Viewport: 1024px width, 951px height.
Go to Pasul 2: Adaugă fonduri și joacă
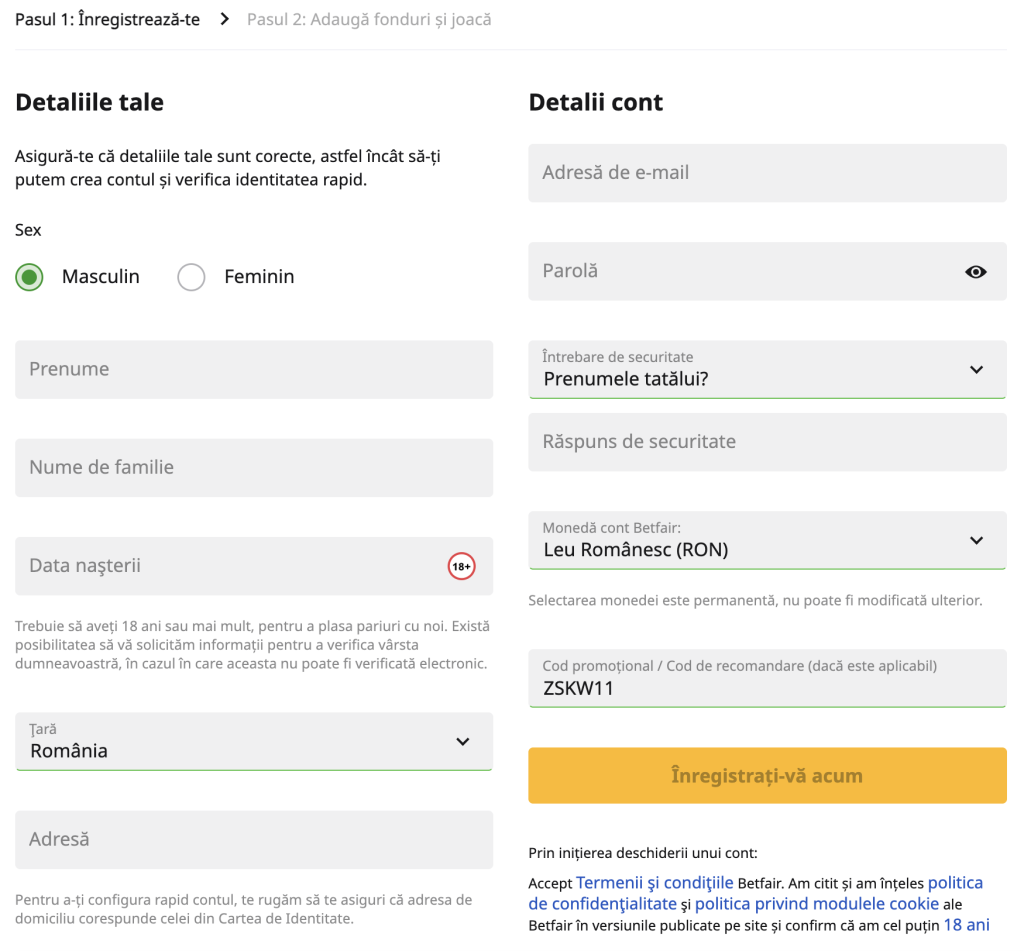(369, 20)
